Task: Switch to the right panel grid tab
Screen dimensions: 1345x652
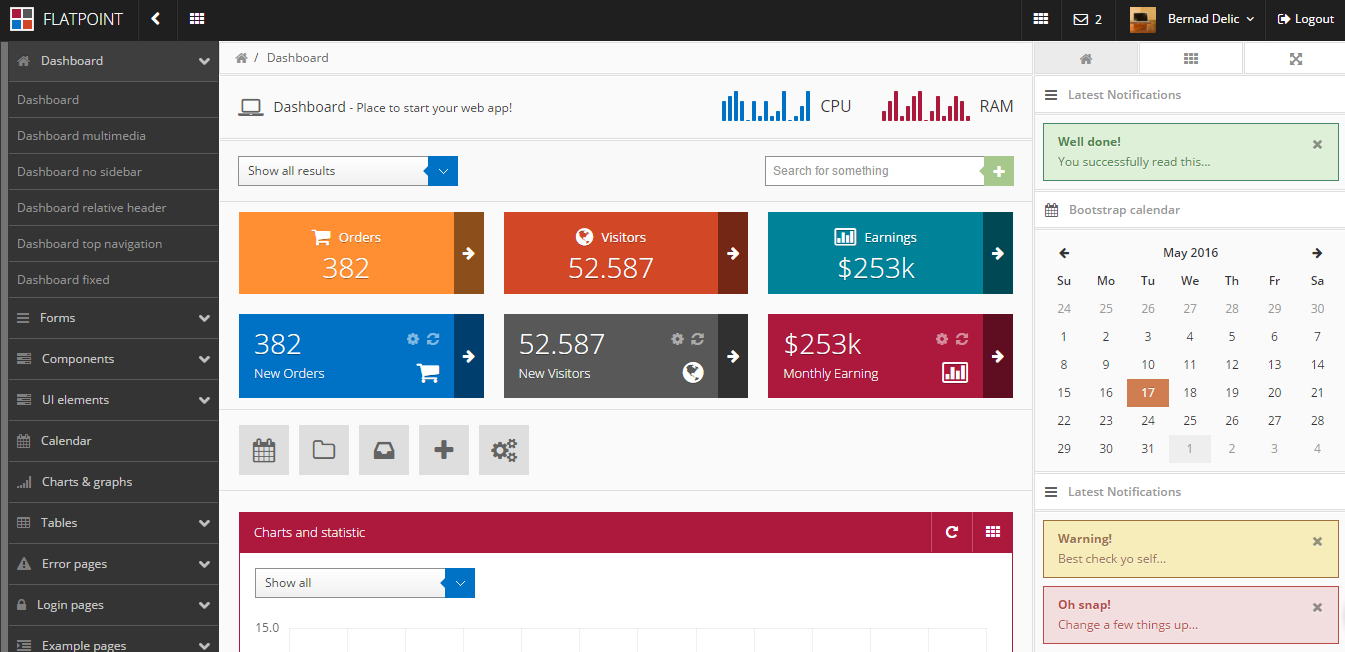Action: point(1191,59)
